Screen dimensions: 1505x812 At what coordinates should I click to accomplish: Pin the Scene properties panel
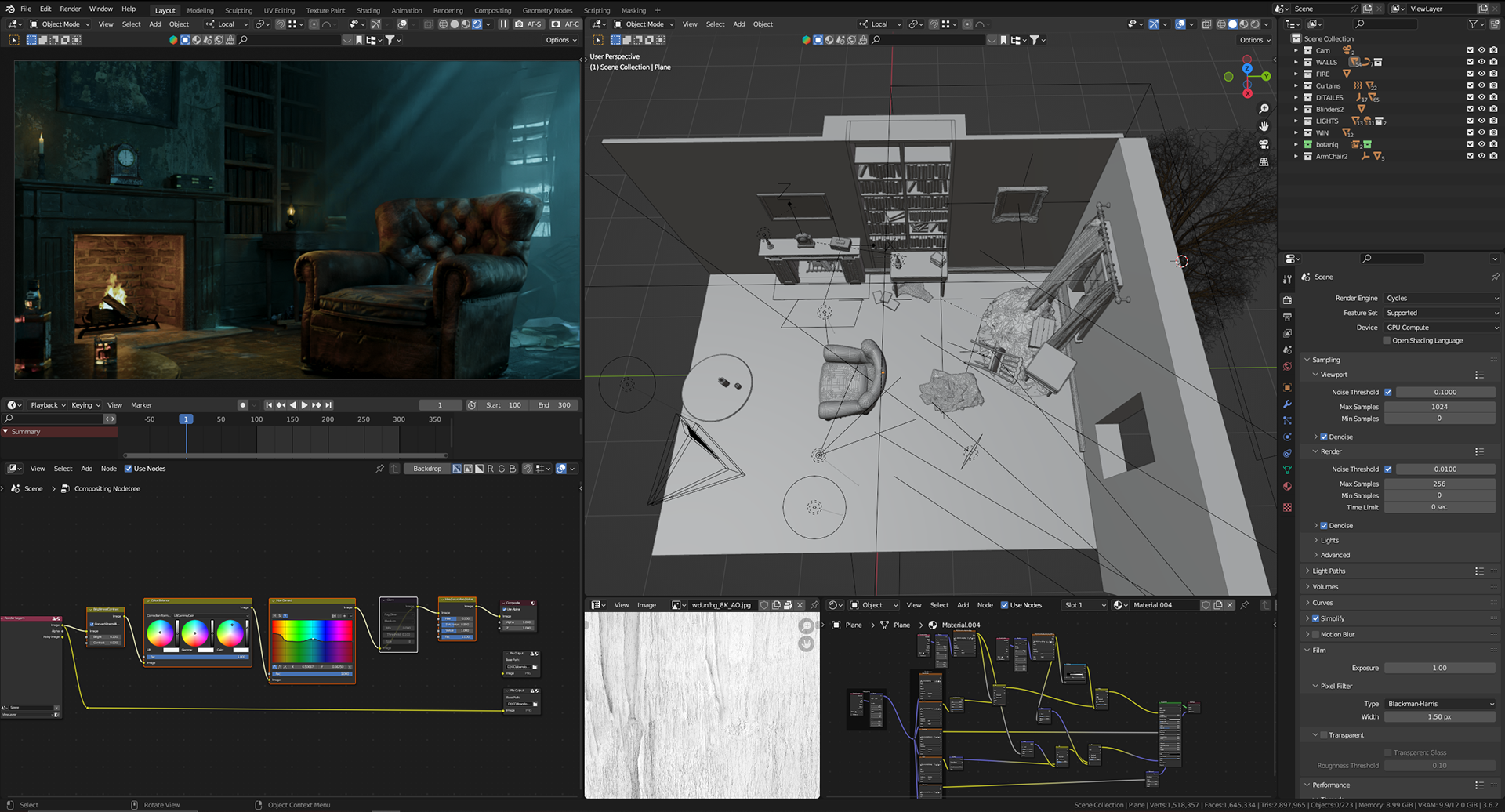(1494, 277)
